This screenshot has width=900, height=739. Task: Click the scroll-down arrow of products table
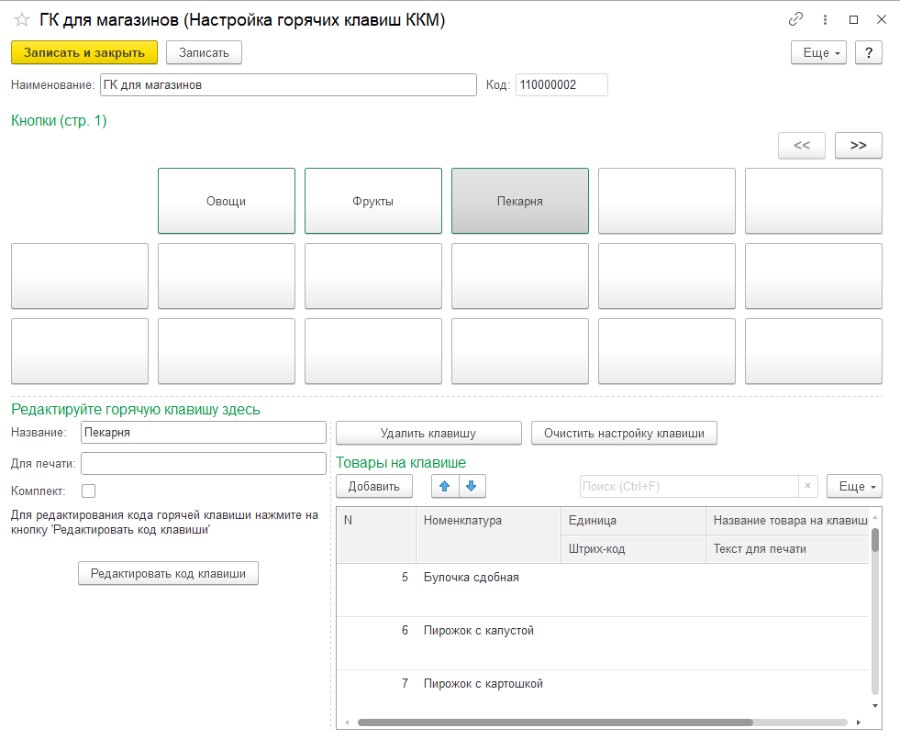coord(875,706)
